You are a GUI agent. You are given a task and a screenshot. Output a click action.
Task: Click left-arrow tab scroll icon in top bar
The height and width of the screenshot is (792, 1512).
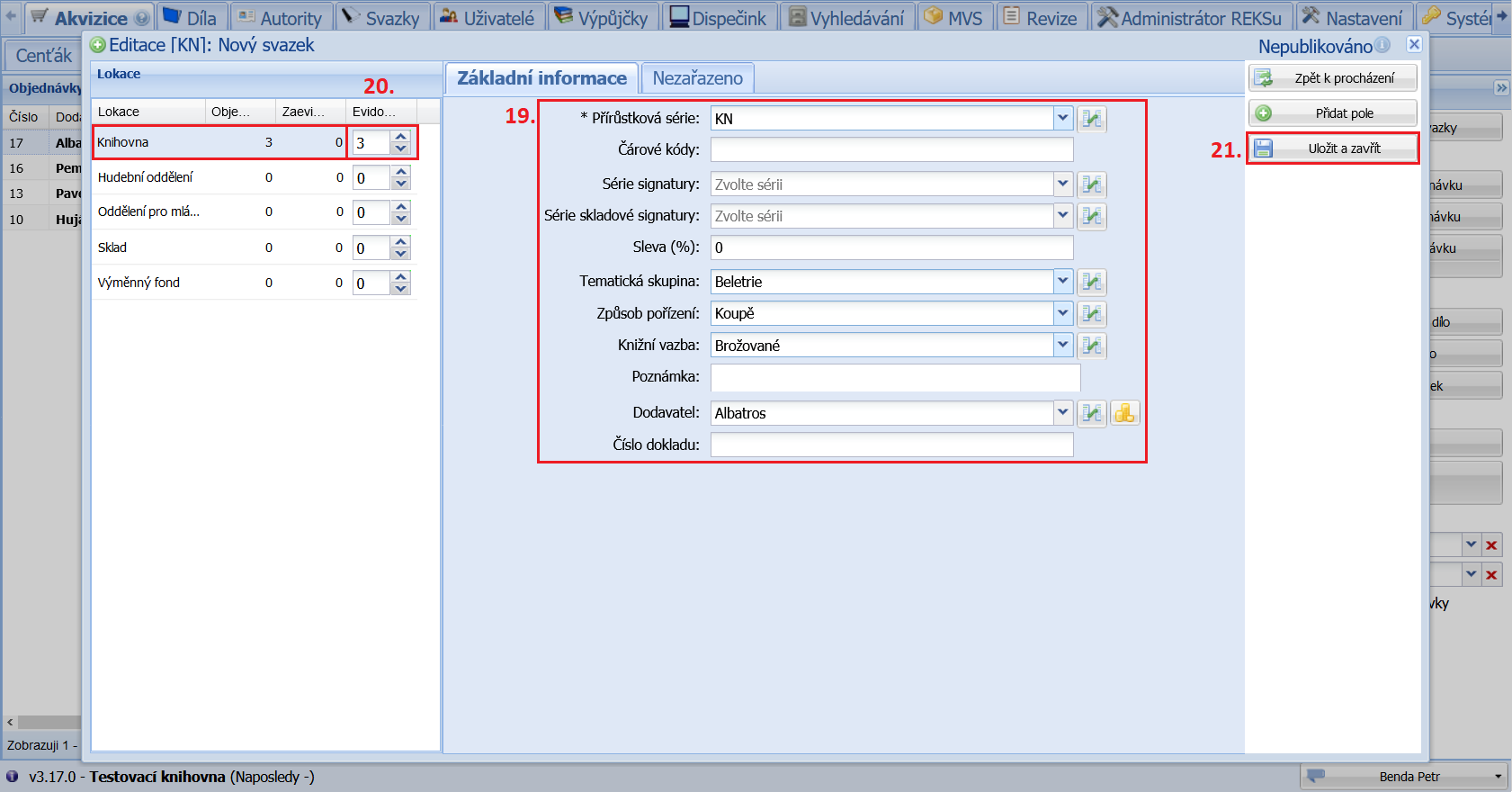point(11,16)
